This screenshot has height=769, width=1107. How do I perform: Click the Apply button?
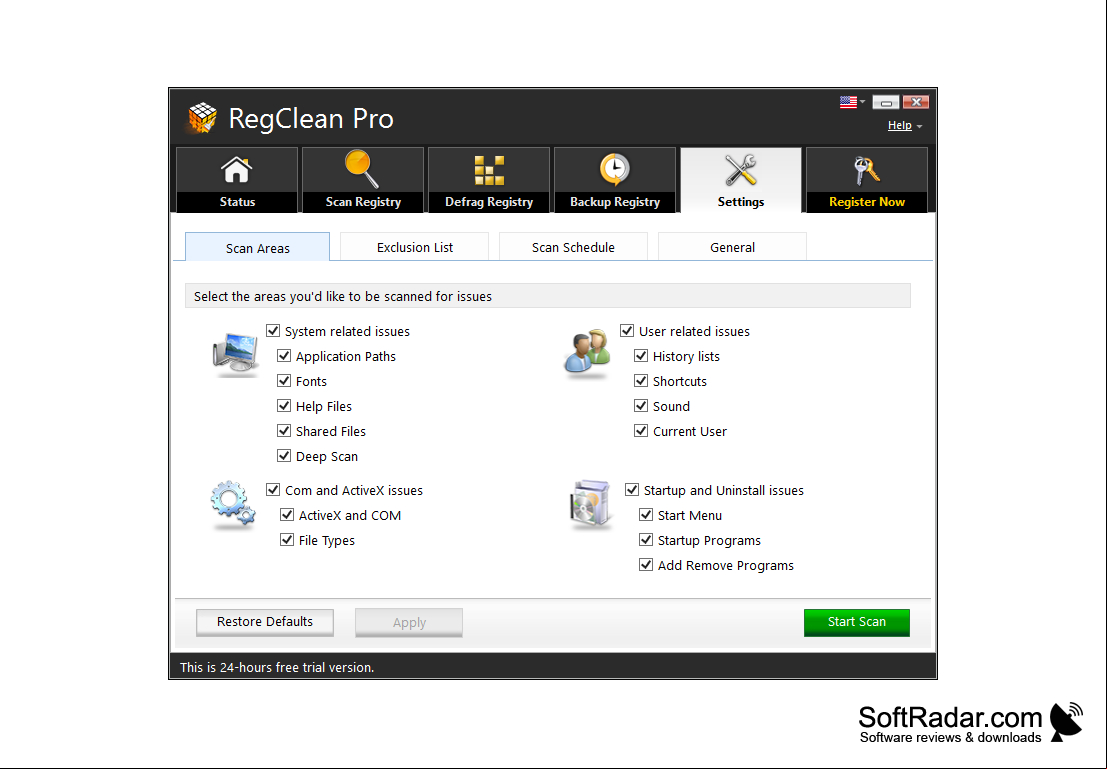point(409,623)
